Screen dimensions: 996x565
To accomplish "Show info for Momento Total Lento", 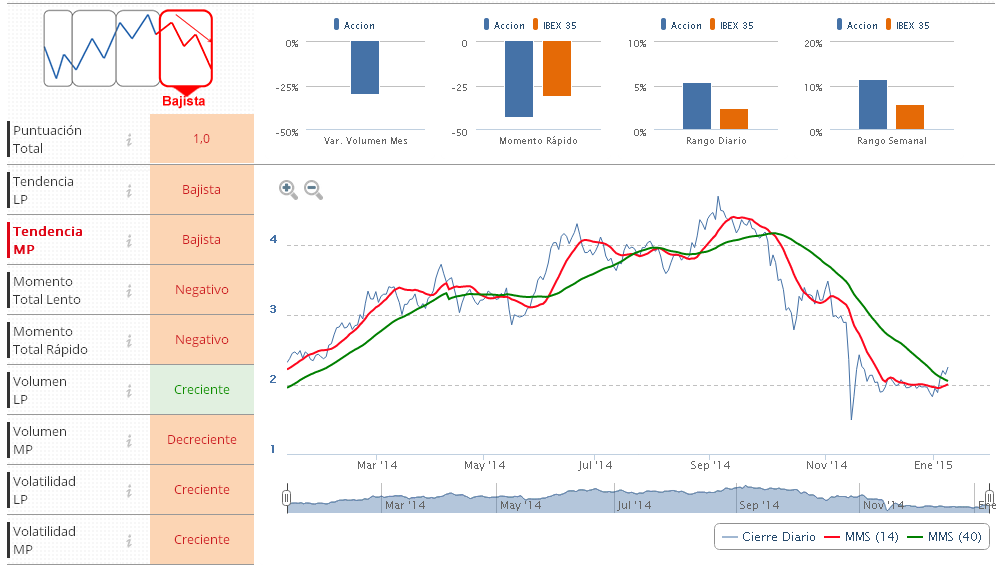I will click(129, 290).
